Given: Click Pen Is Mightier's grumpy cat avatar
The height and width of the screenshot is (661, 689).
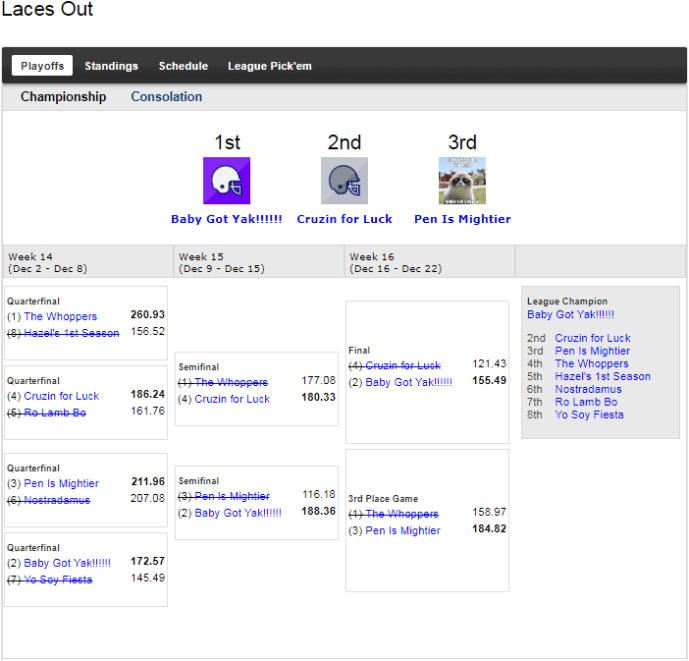Looking at the screenshot, I should [x=462, y=181].
